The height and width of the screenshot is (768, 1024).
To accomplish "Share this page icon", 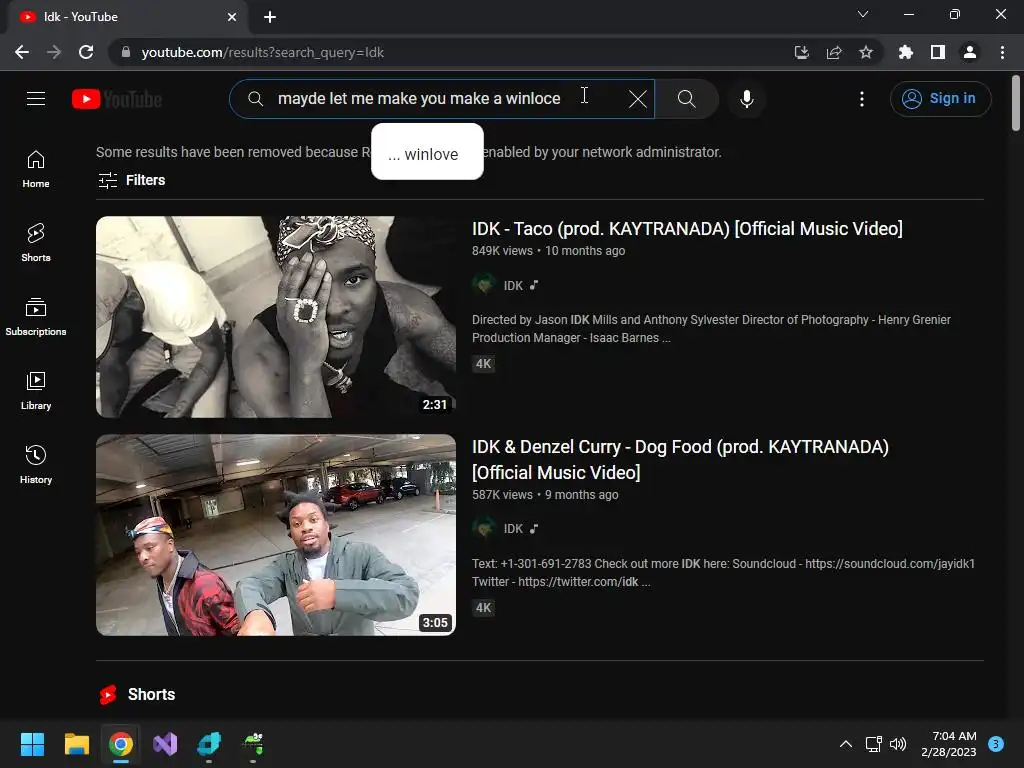I will [834, 52].
